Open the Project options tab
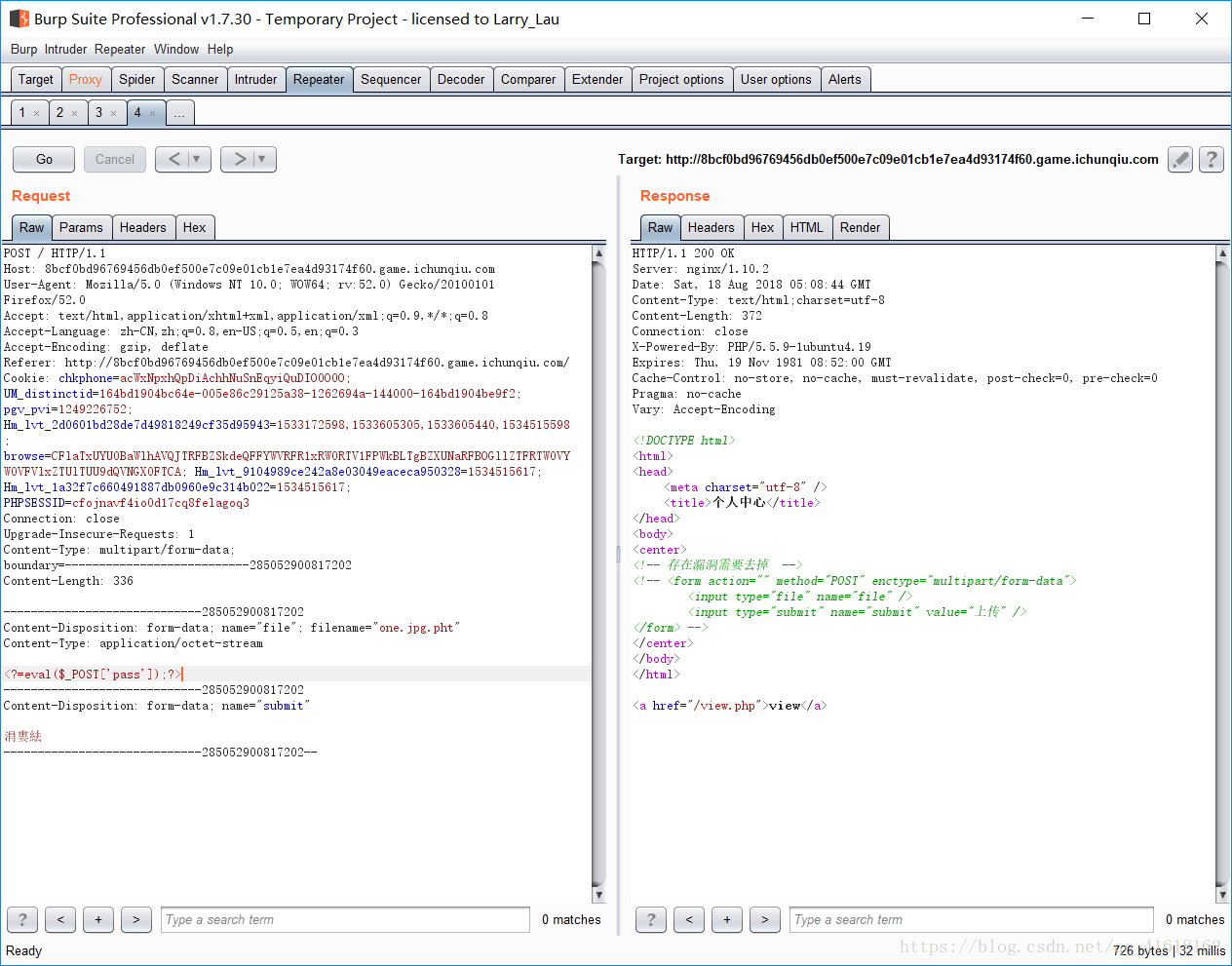The height and width of the screenshot is (966, 1232). tap(681, 79)
